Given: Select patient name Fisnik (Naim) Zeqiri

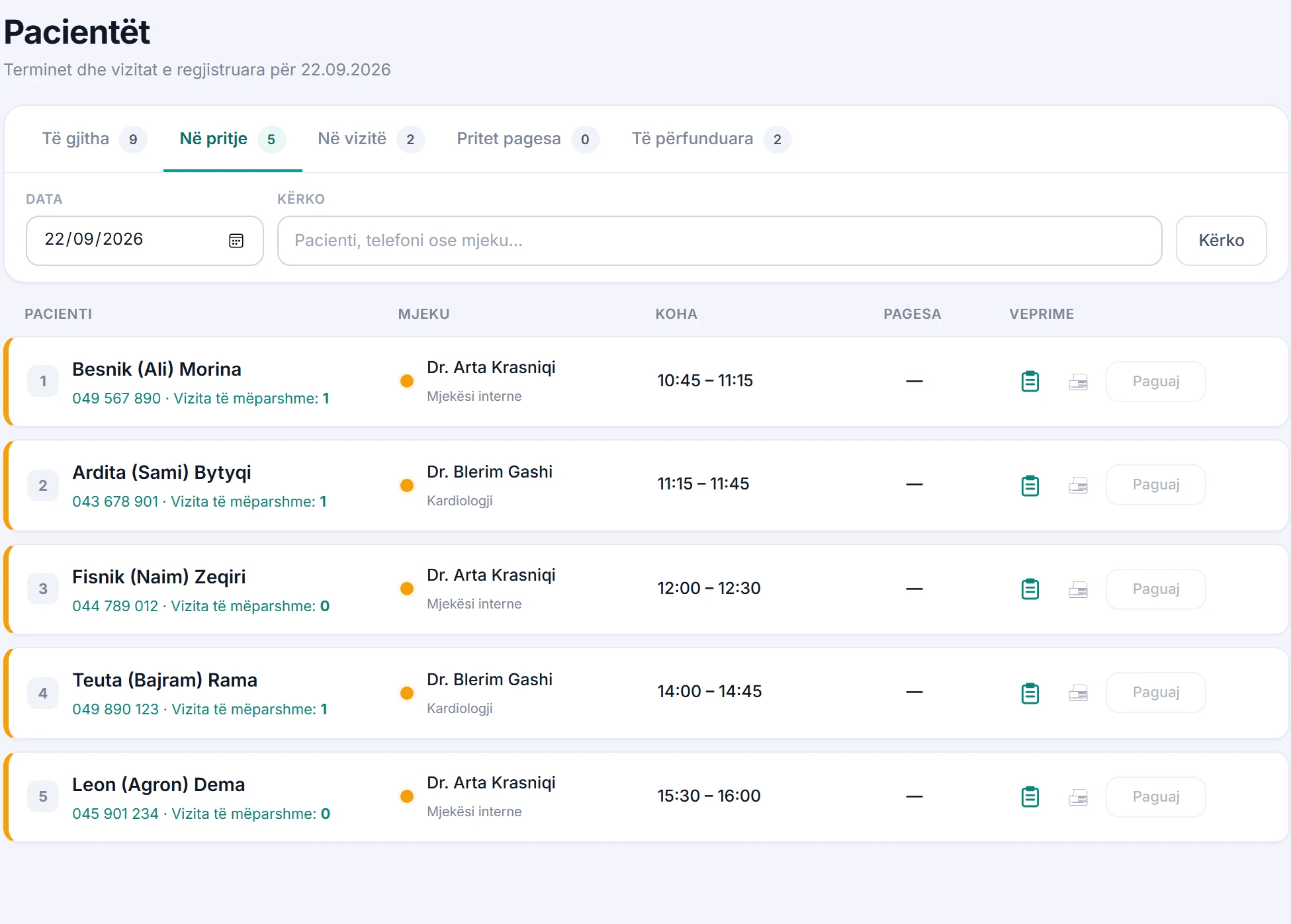Looking at the screenshot, I should pyautogui.click(x=159, y=577).
